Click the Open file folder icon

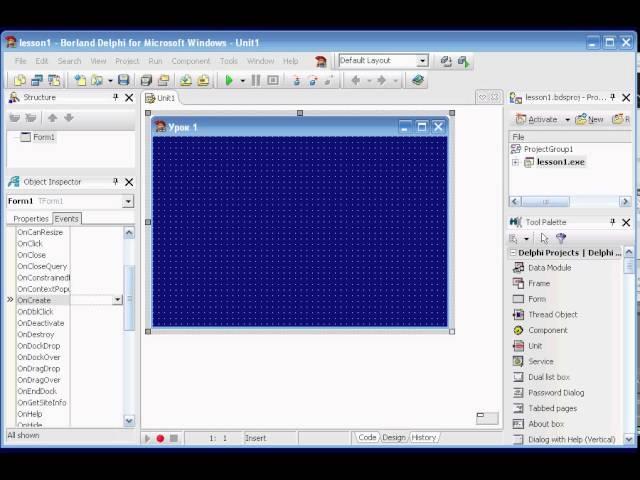[x=97, y=80]
